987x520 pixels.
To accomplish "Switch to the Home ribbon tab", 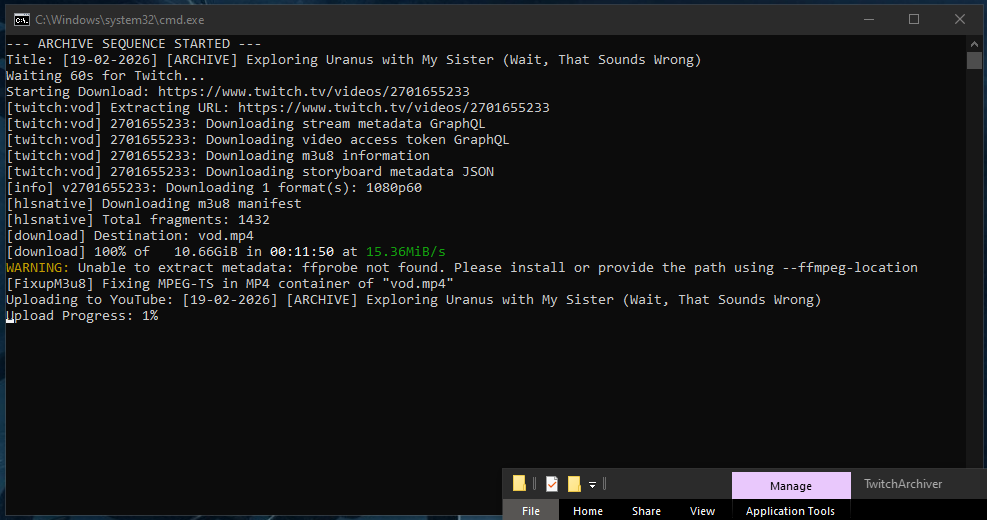I will coord(587,510).
